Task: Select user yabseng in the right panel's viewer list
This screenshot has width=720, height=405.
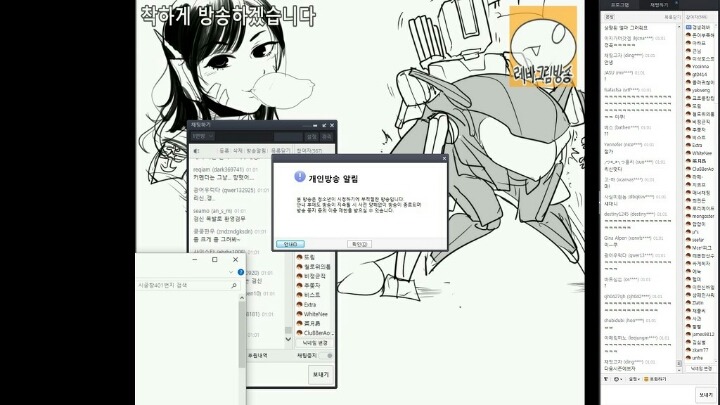Action: (x=700, y=90)
